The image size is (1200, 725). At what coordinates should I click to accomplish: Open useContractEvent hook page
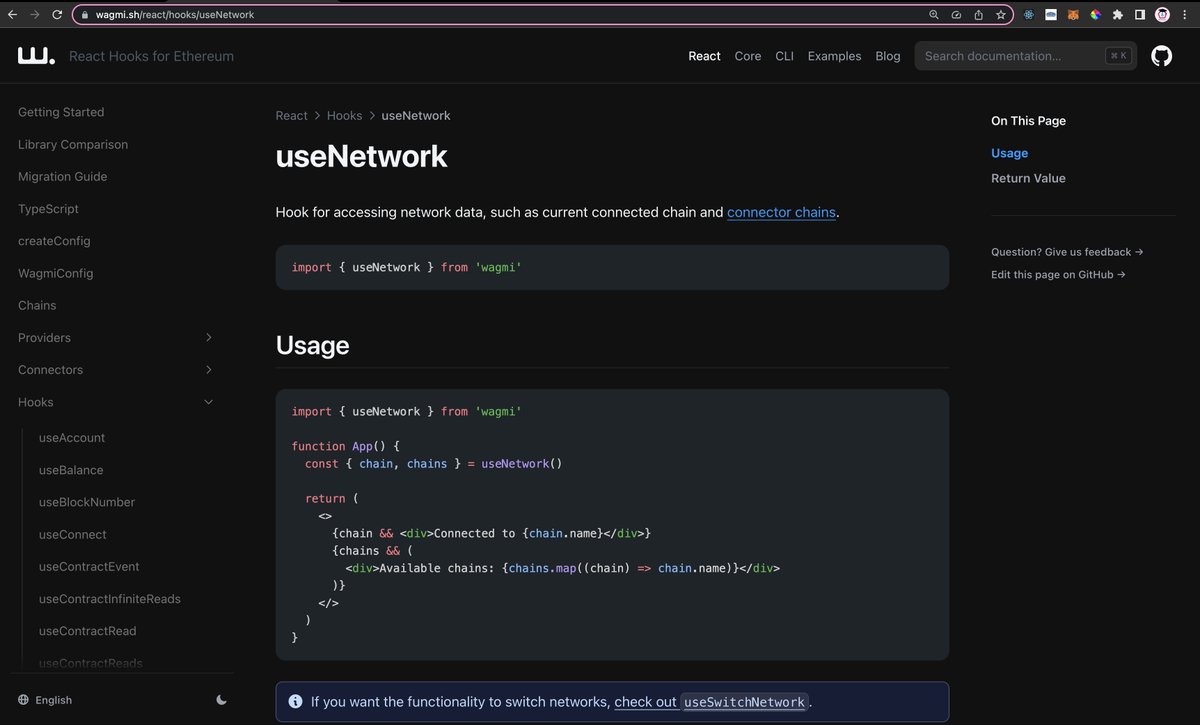coord(89,566)
